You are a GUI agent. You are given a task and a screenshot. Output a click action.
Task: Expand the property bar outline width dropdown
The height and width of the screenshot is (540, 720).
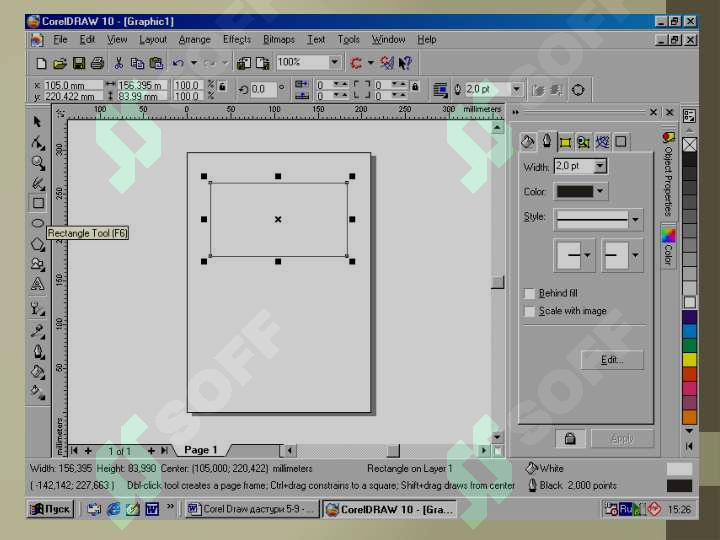[x=517, y=89]
